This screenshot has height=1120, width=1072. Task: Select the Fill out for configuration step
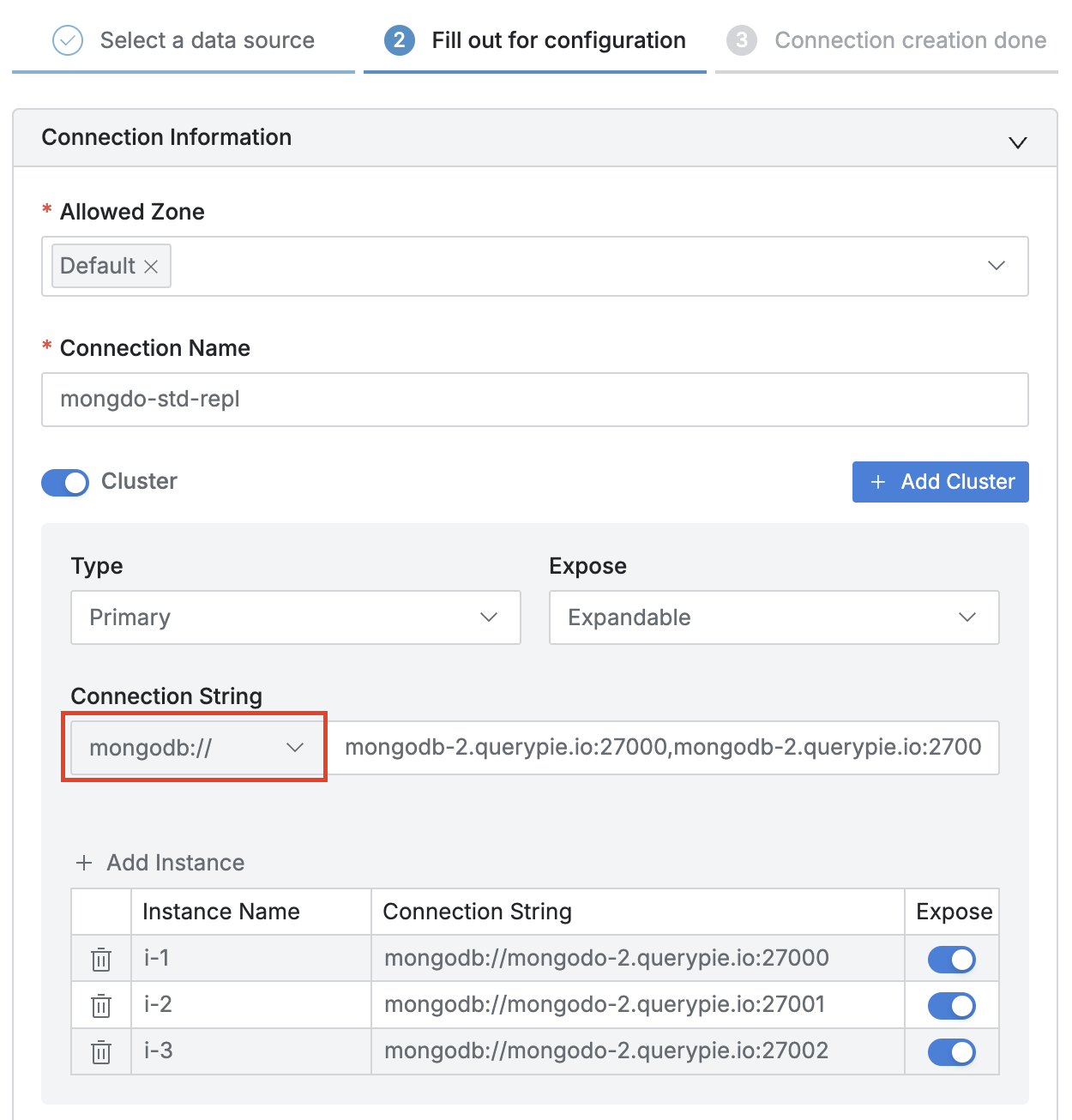558,40
